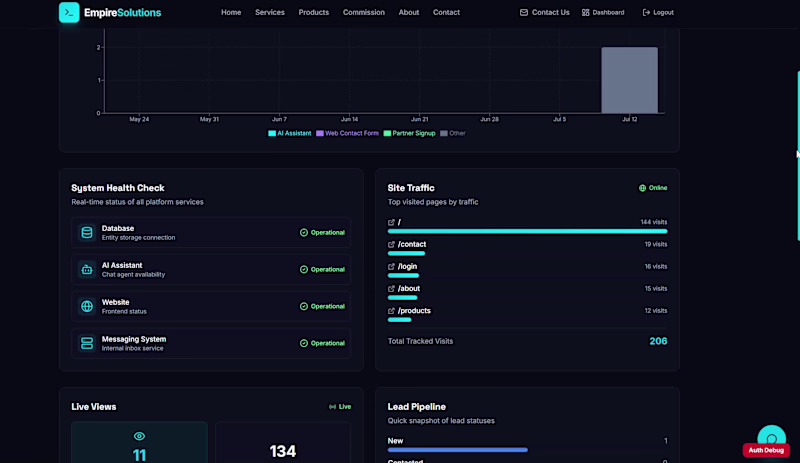Open the Services nav menu

tap(270, 12)
